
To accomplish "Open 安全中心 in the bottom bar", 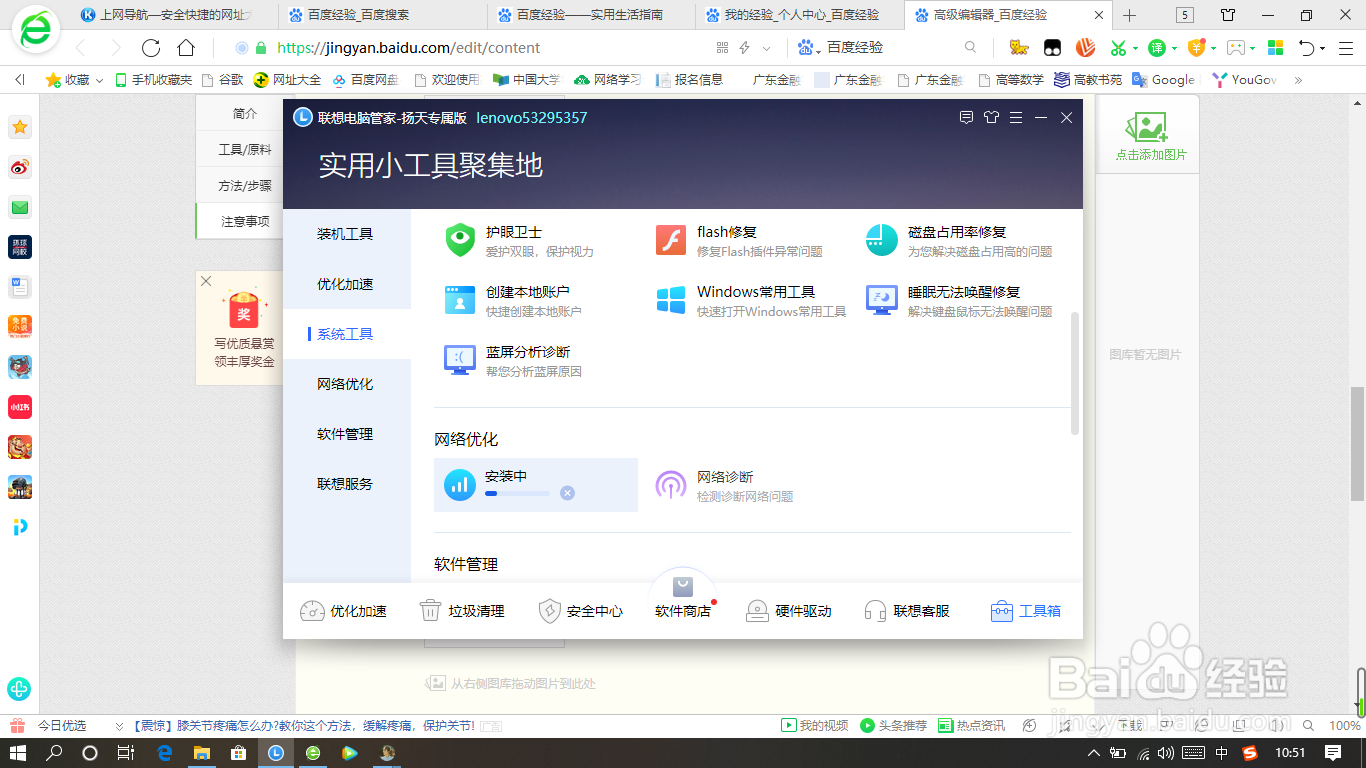I will (x=580, y=611).
